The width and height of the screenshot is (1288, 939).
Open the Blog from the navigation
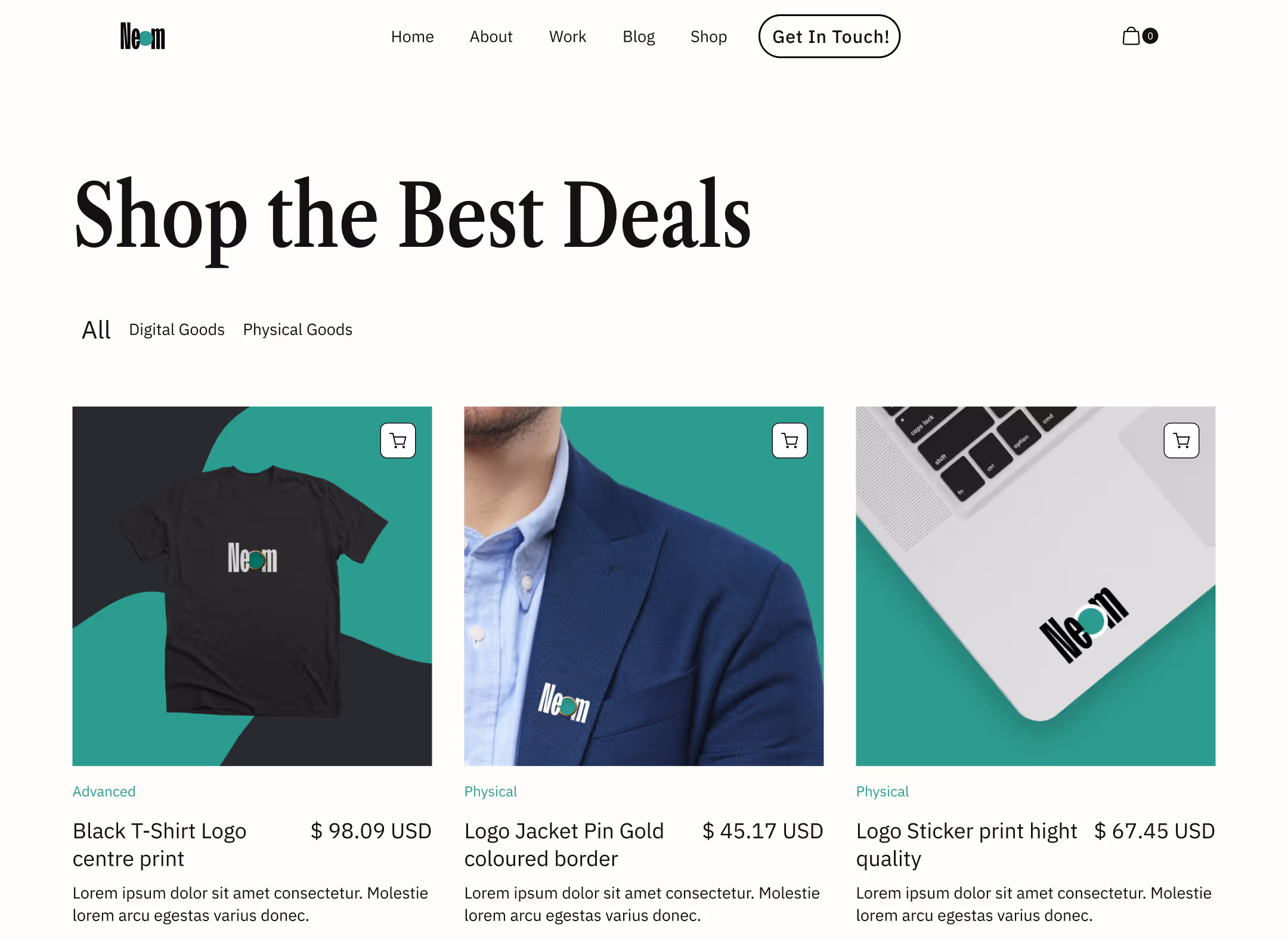639,36
